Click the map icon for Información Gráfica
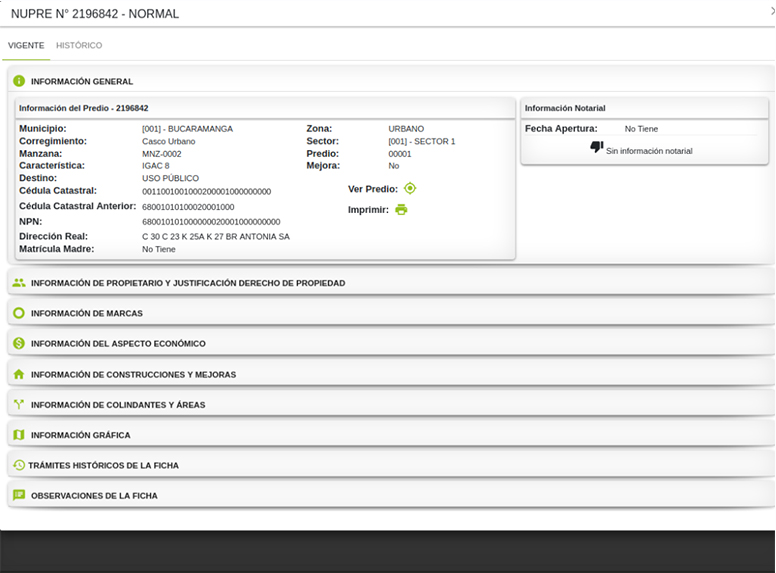The image size is (776, 573). (19, 435)
